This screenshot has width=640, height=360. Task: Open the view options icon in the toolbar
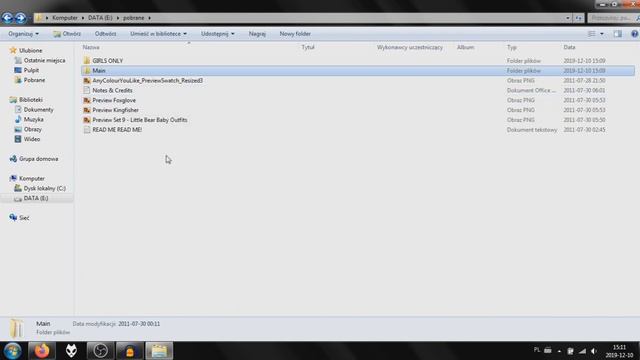(x=591, y=34)
